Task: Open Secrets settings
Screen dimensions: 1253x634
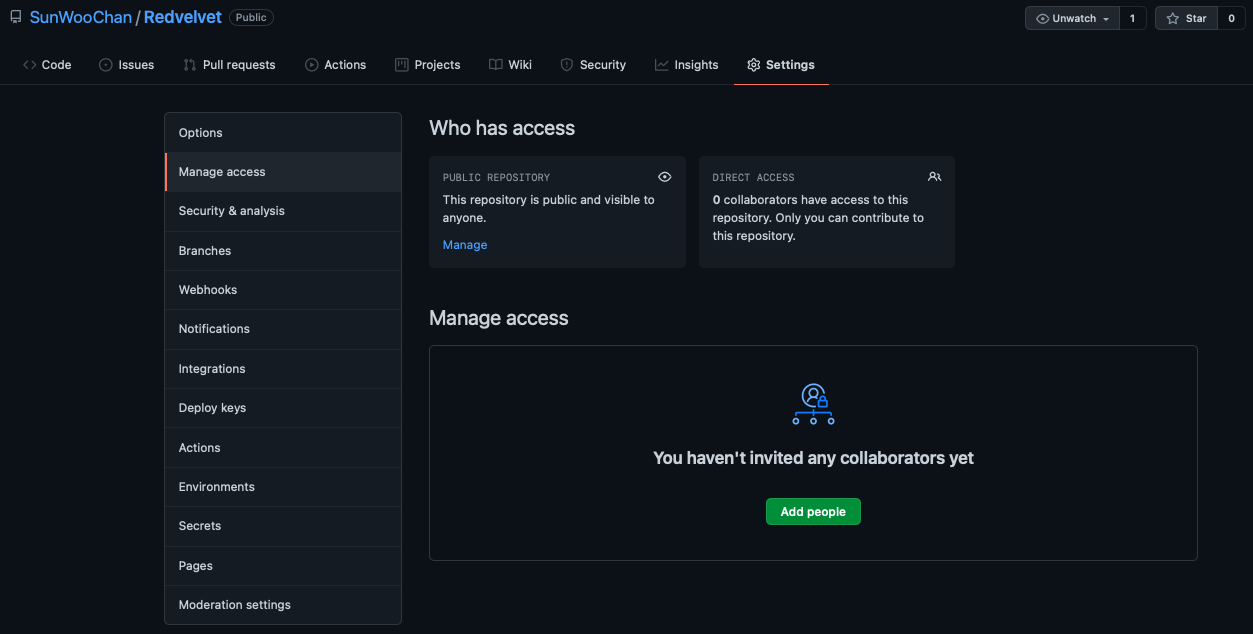Action: click(x=283, y=526)
